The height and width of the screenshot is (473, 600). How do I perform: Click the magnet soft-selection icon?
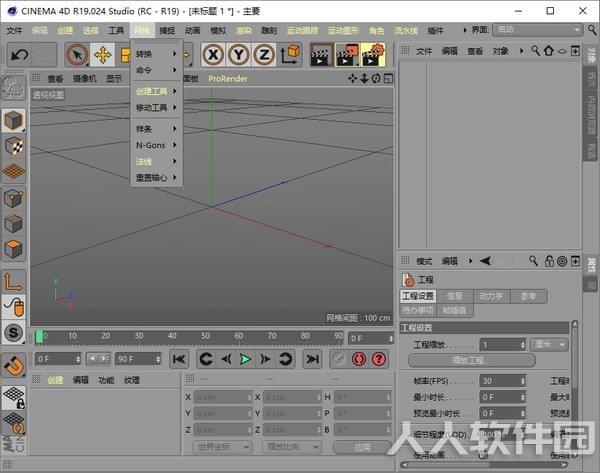coord(13,365)
